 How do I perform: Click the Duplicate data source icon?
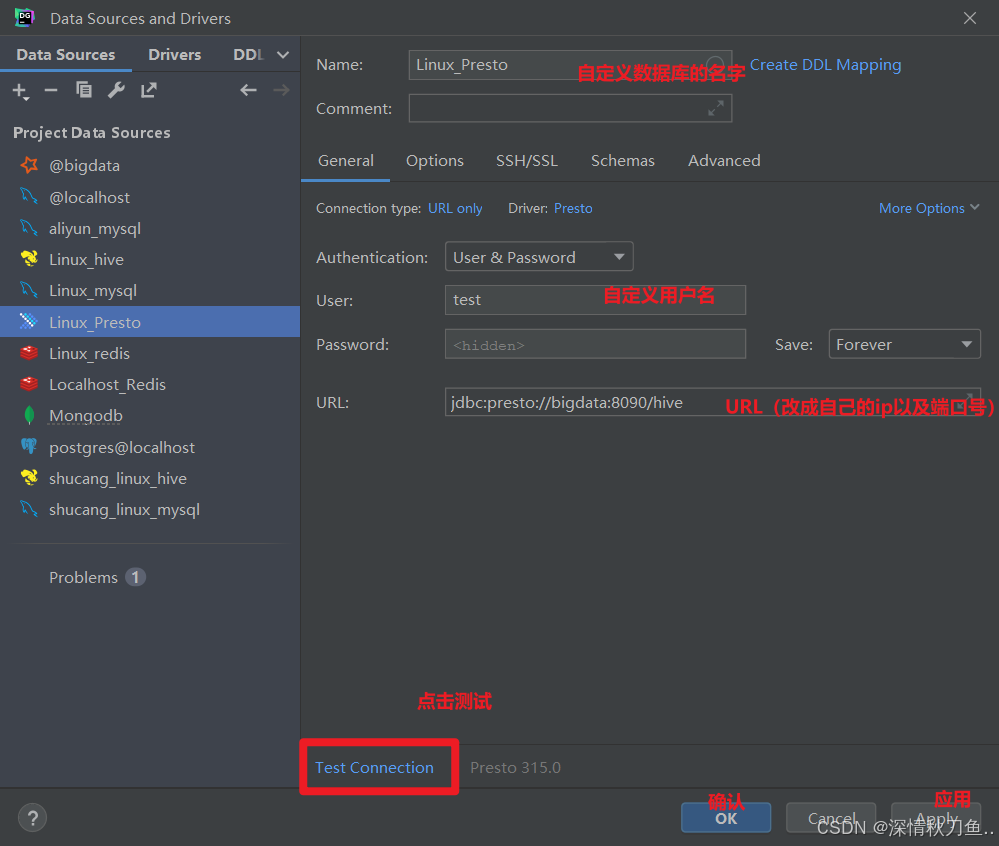(83, 90)
